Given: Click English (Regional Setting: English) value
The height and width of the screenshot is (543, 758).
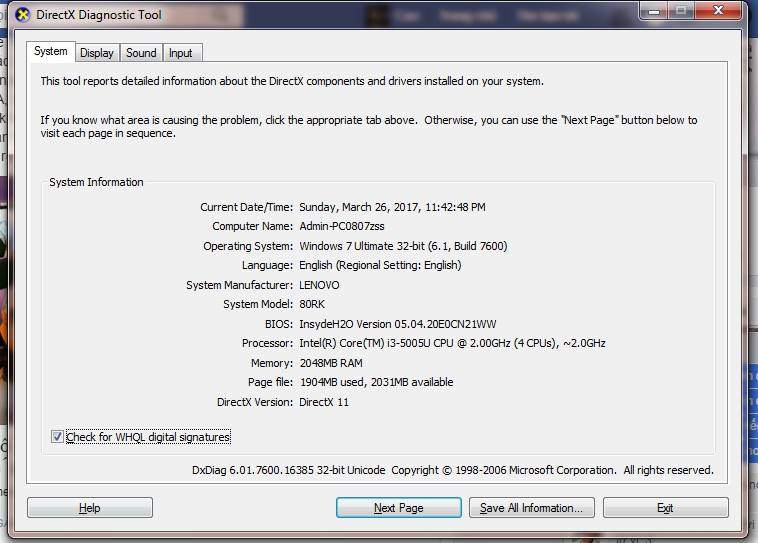Looking at the screenshot, I should coord(380,265).
